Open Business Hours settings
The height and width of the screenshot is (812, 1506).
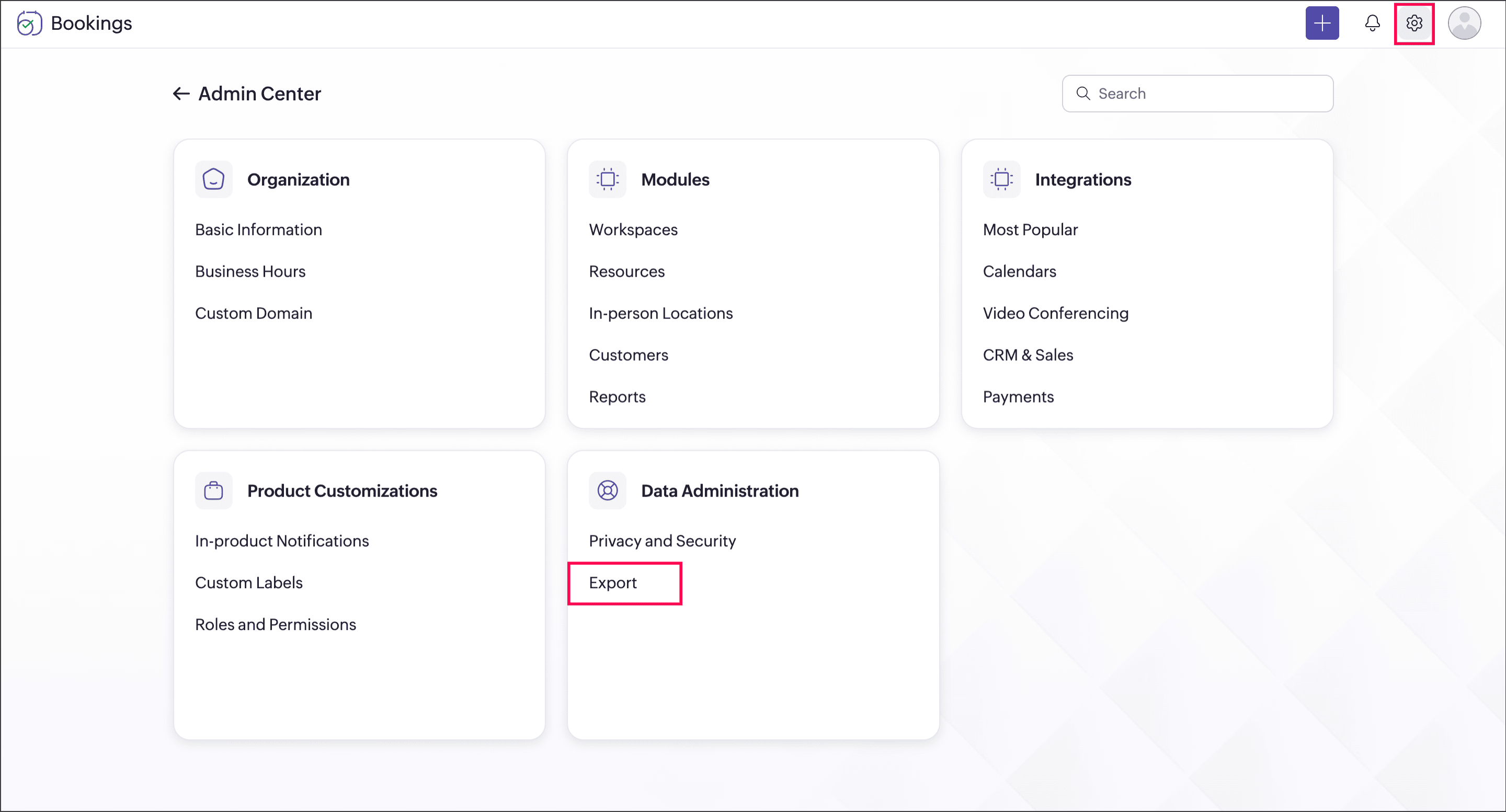(250, 271)
